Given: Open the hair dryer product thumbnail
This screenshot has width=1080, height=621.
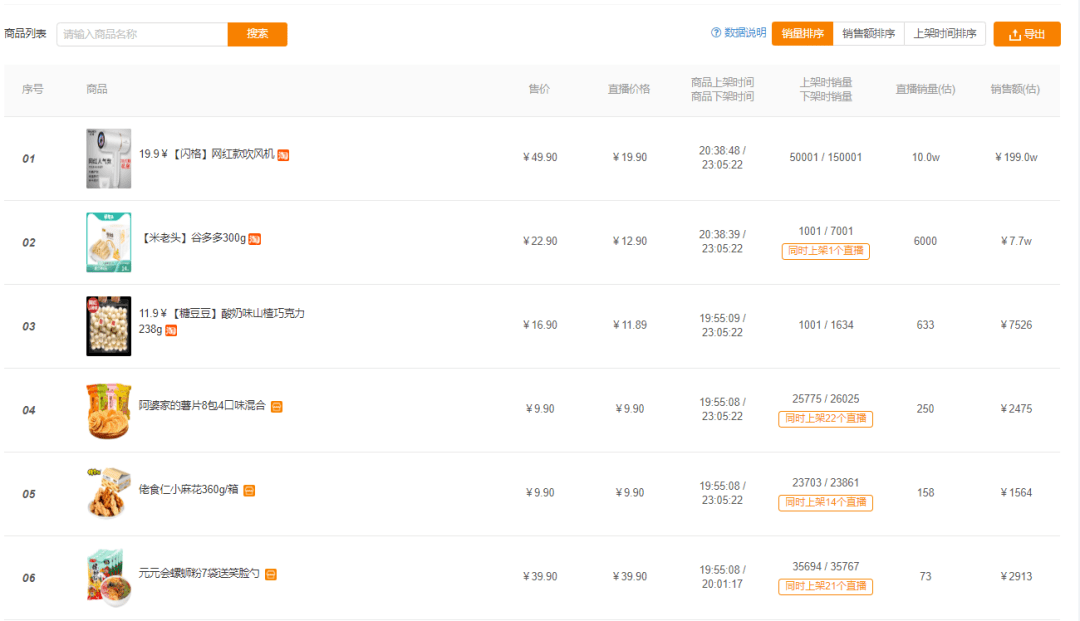Looking at the screenshot, I should tap(108, 158).
